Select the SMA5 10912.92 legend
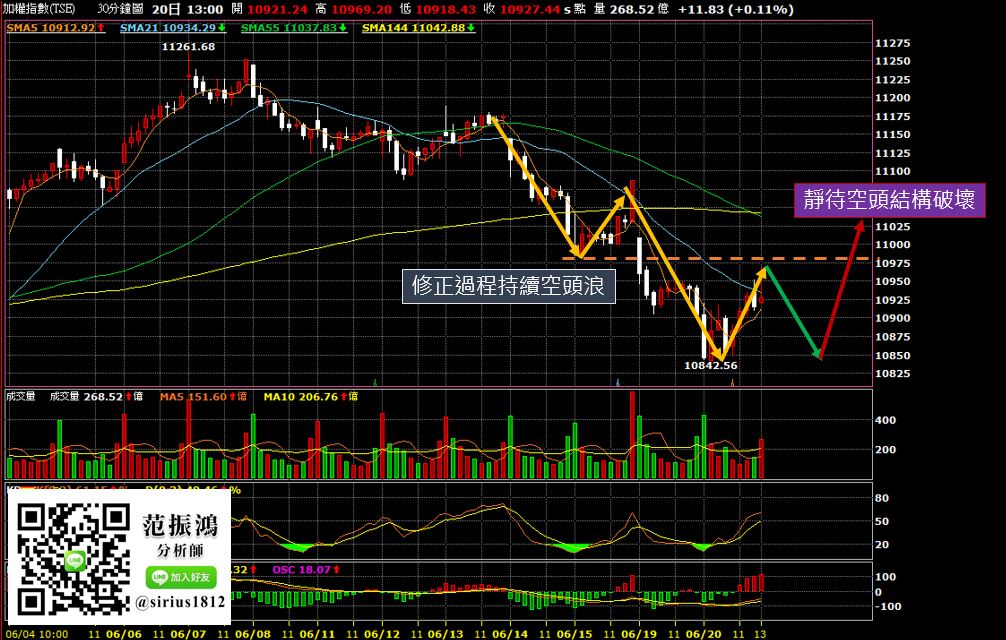Viewport: 1006px width, 640px height. (55, 28)
